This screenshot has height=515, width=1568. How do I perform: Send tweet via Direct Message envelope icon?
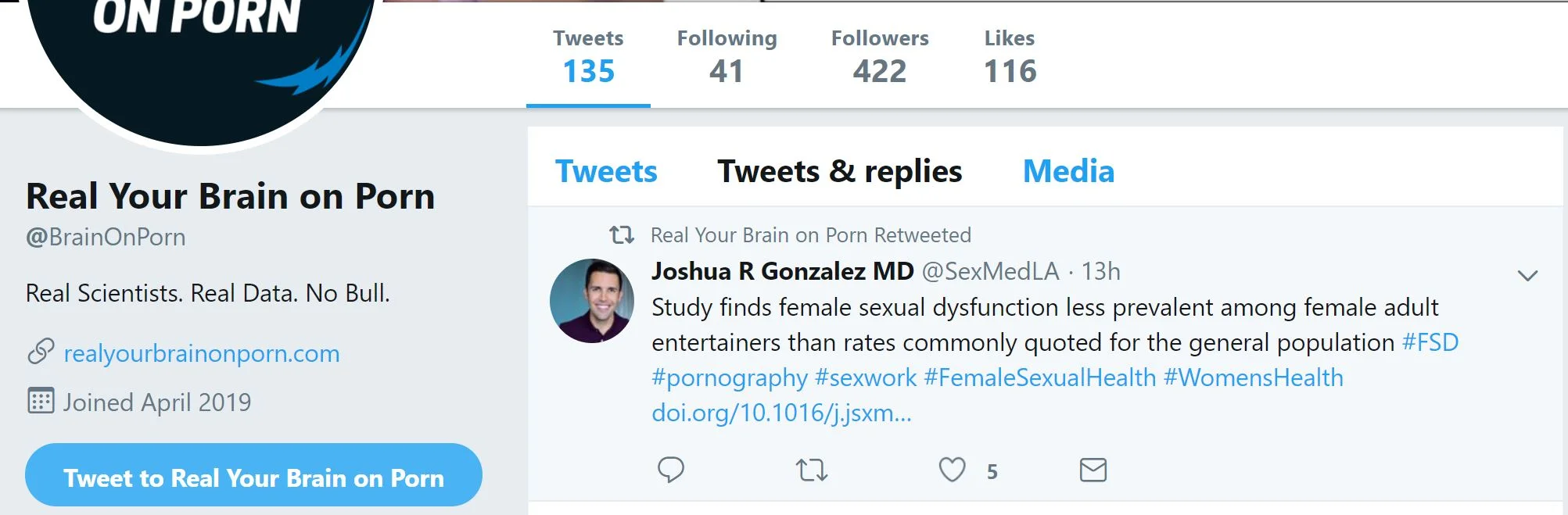pyautogui.click(x=1093, y=470)
